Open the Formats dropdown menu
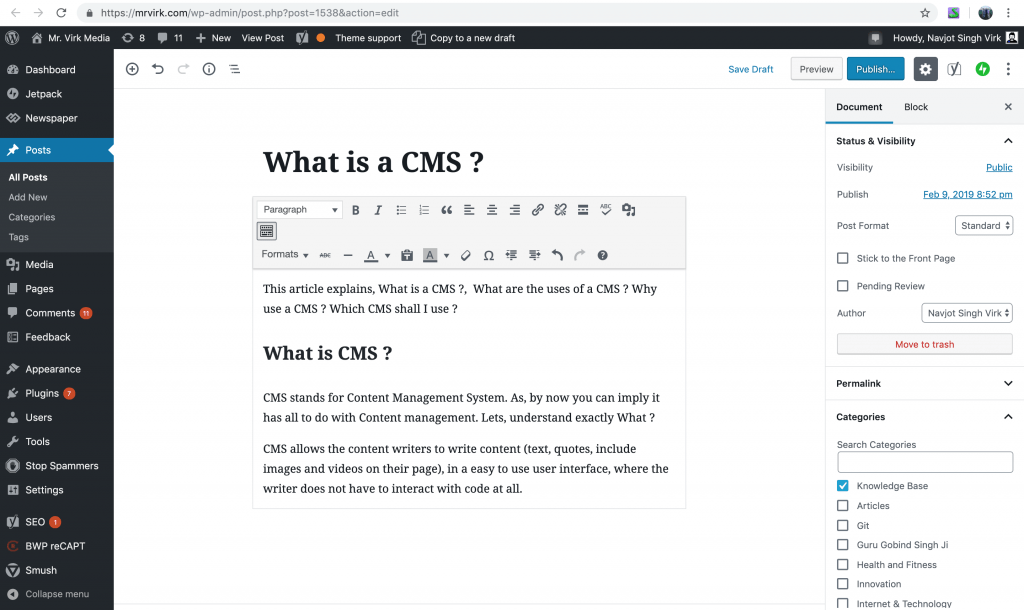Image resolution: width=1024 pixels, height=610 pixels. pos(285,255)
